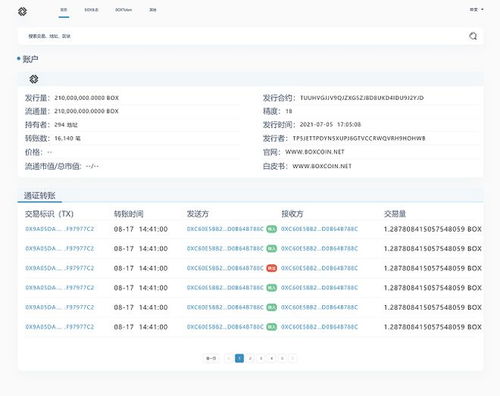Open the 发行者 issuer address
The image size is (500, 396).
pyautogui.click(x=359, y=138)
